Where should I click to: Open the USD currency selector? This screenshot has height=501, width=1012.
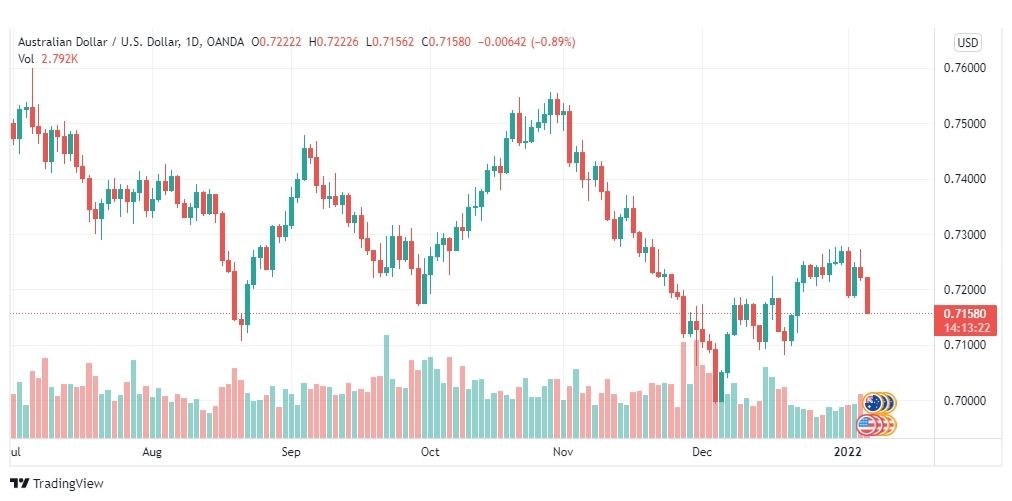967,43
